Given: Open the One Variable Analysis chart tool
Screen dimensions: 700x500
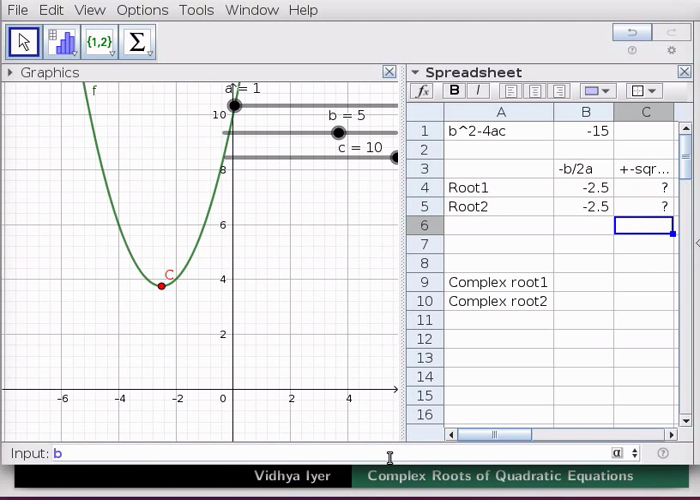Looking at the screenshot, I should pyautogui.click(x=62, y=42).
